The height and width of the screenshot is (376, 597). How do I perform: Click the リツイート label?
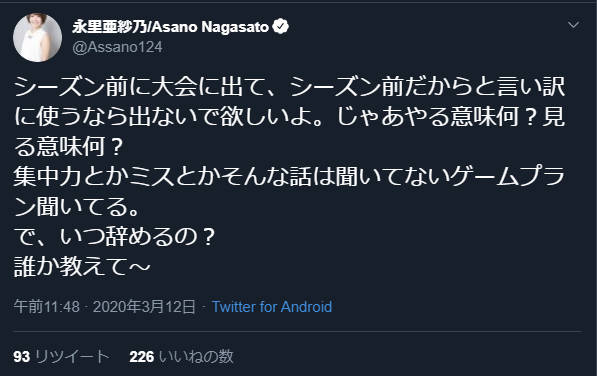72,357
